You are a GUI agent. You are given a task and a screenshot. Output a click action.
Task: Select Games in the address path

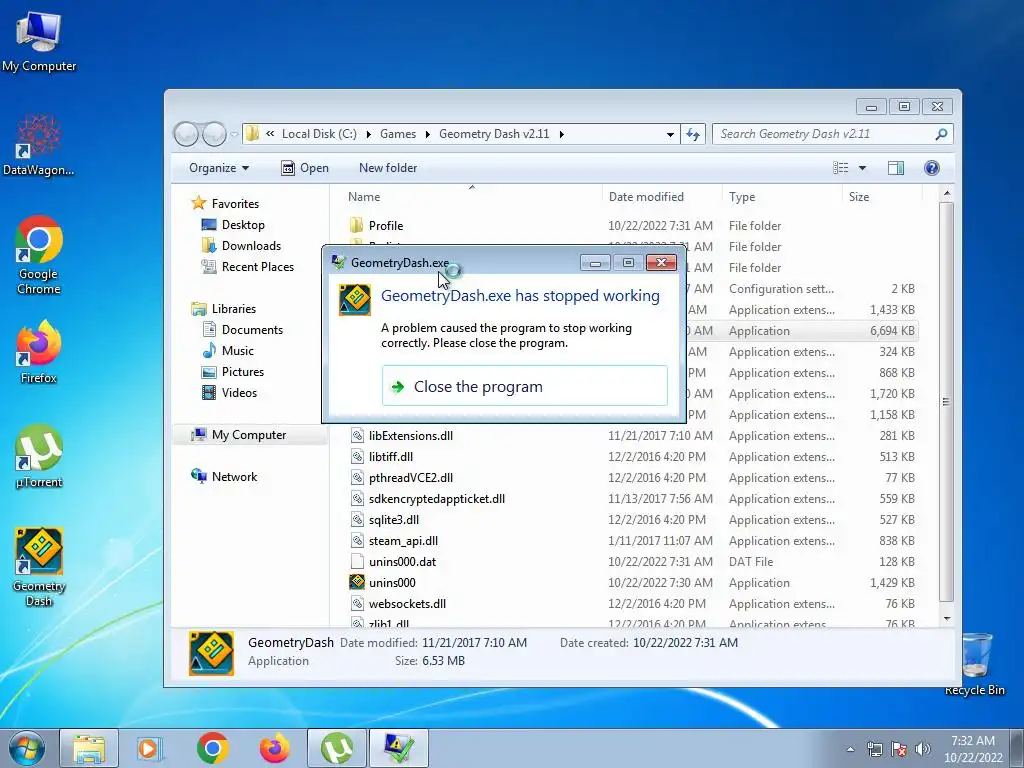[x=398, y=134]
